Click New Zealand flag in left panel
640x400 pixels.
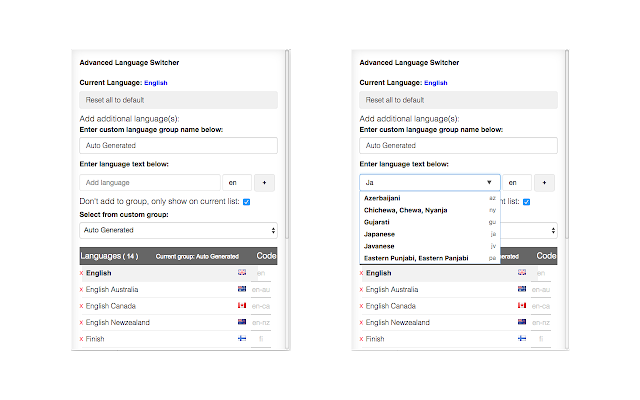coord(242,322)
